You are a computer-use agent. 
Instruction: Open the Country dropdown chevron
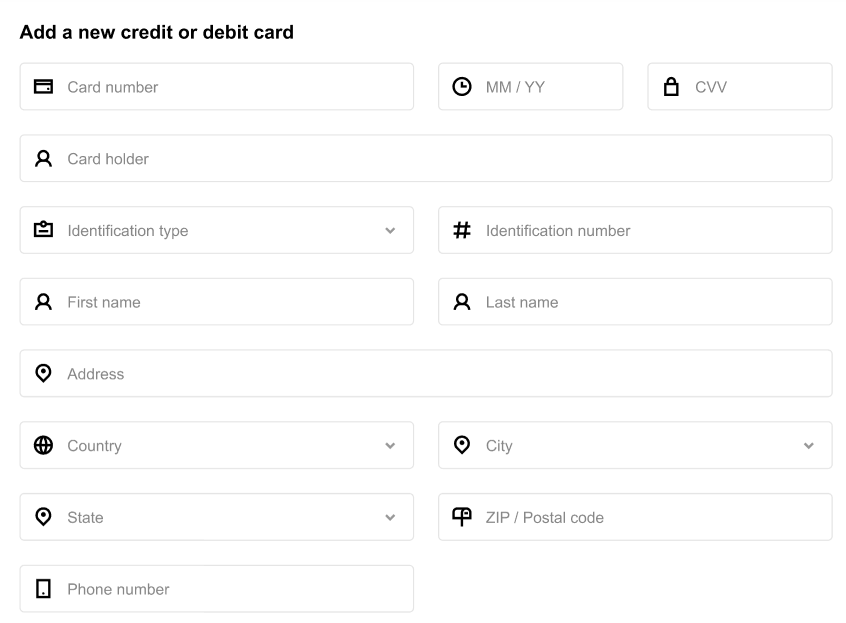pos(390,446)
